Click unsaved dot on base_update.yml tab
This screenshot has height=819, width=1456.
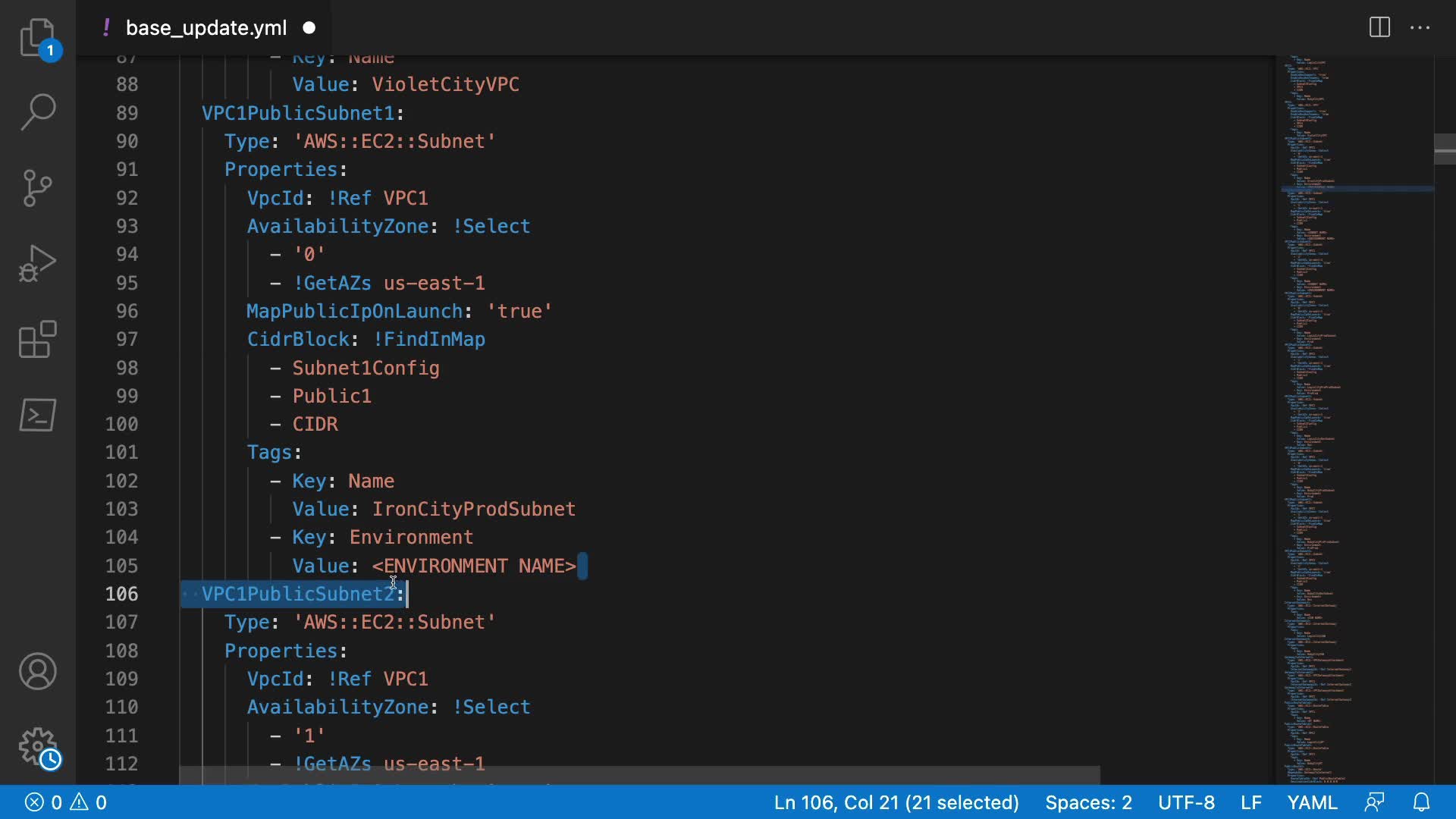(x=309, y=28)
